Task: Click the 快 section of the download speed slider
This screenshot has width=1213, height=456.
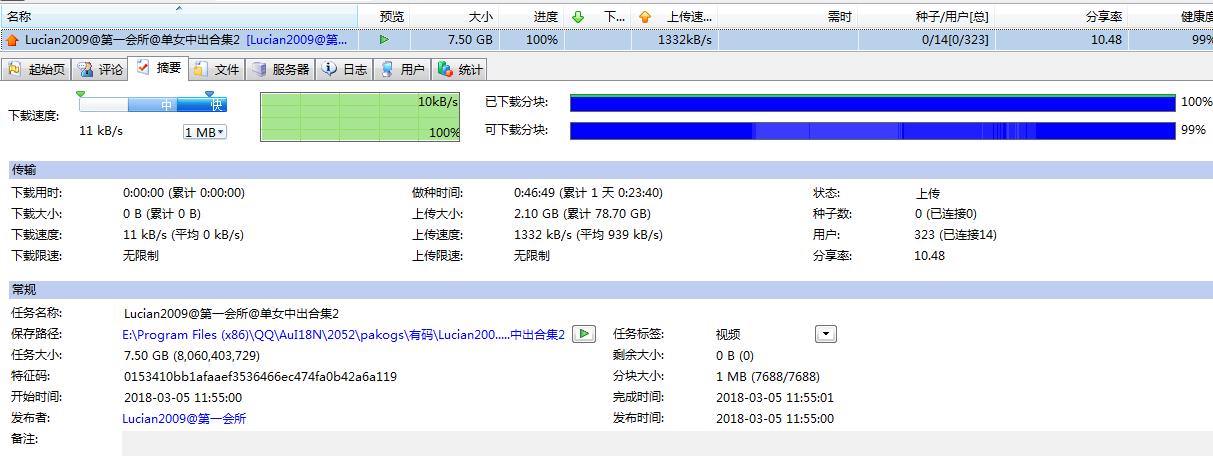Action: click(215, 105)
